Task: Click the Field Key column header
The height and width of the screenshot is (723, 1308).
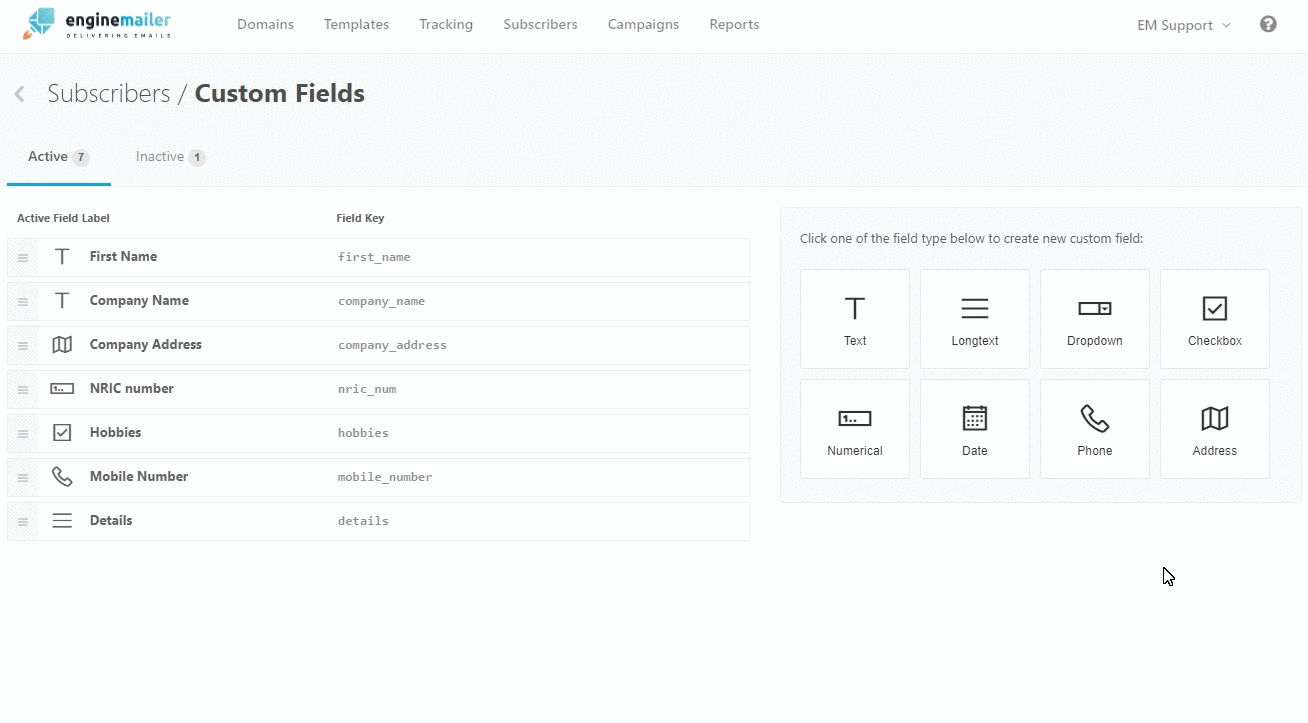Action: coord(360,218)
